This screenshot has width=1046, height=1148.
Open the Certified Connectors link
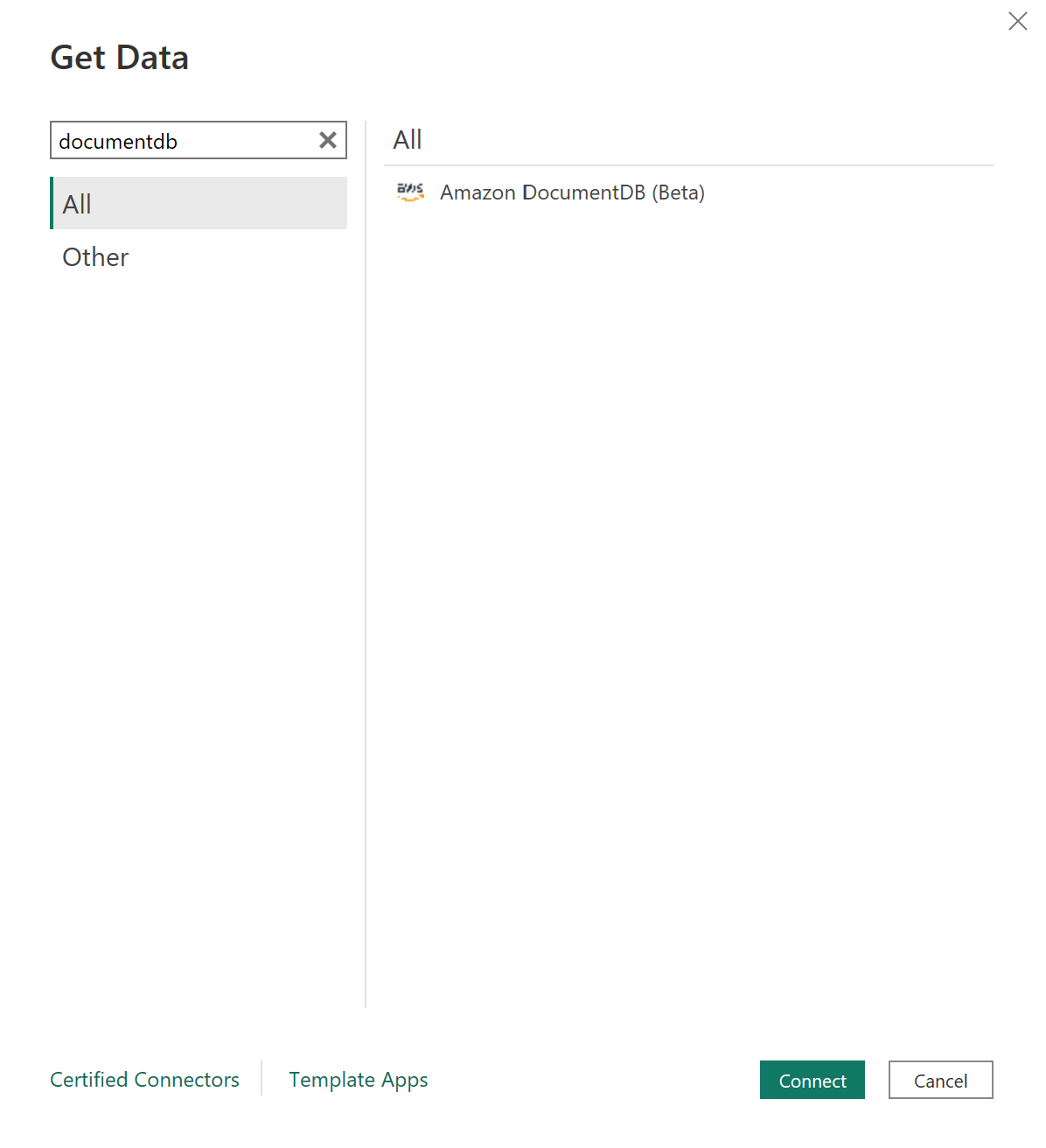point(144,1080)
